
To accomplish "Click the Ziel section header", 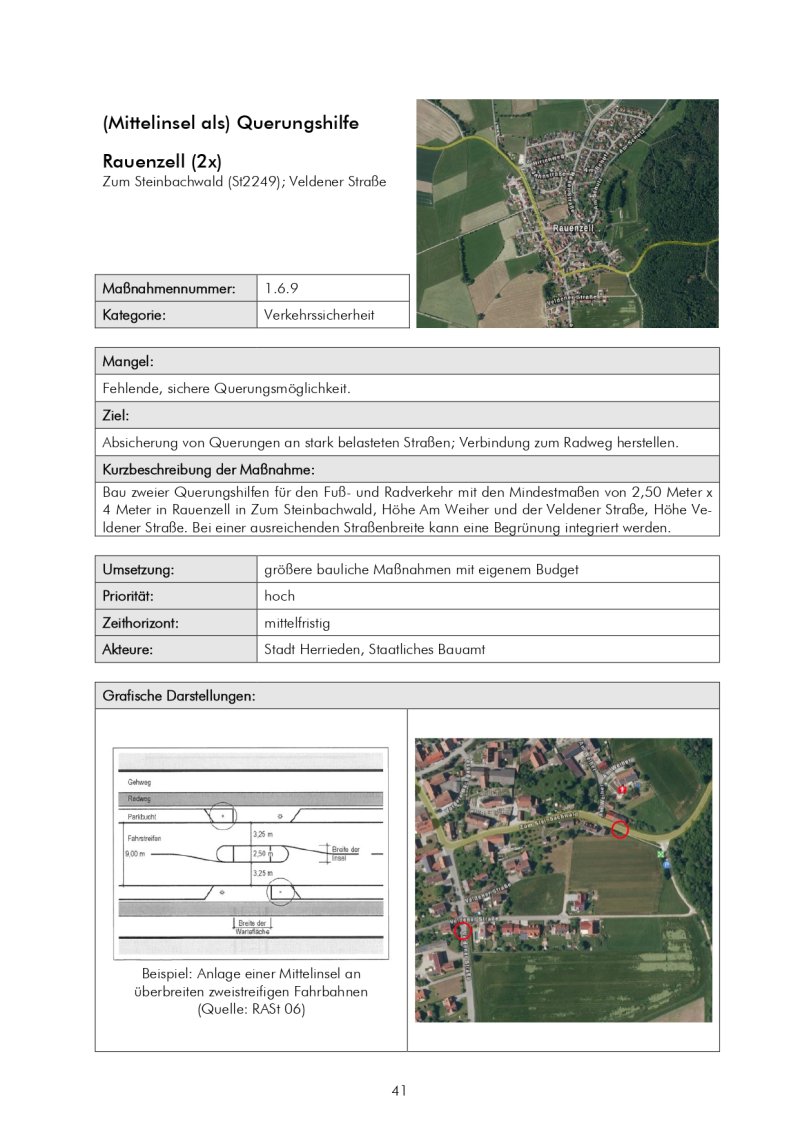I will click(x=407, y=415).
